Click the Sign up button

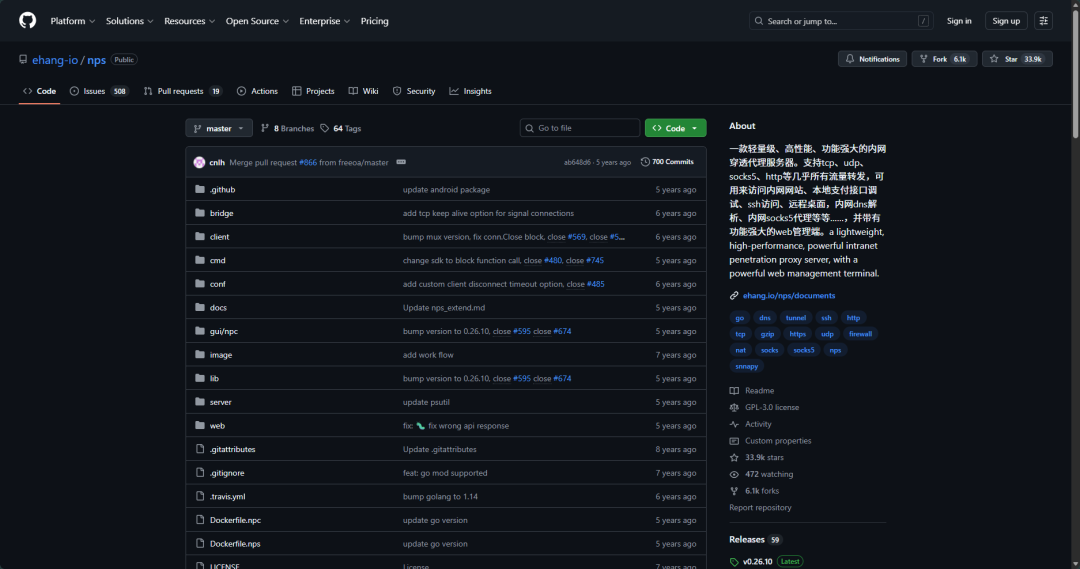(1006, 21)
